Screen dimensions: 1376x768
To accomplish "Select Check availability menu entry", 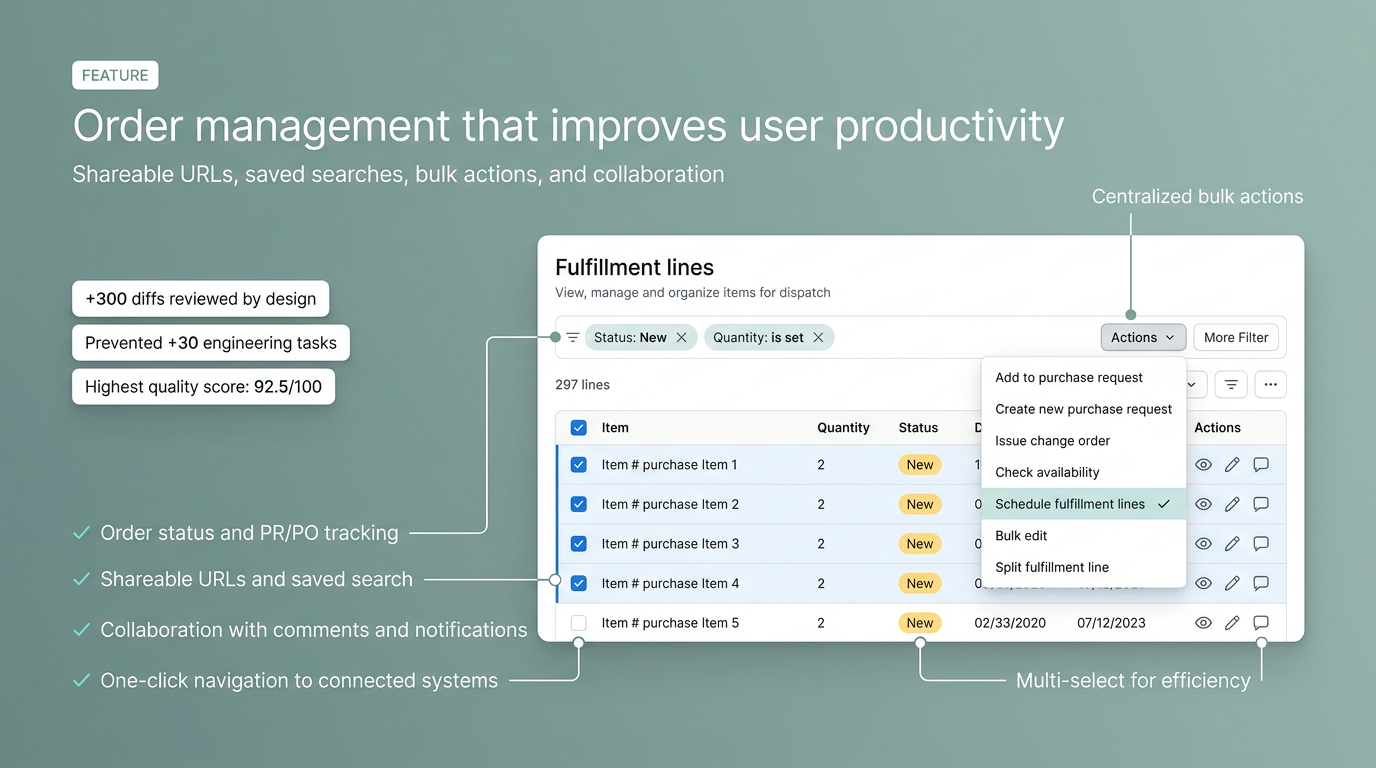I will pos(1084,472).
